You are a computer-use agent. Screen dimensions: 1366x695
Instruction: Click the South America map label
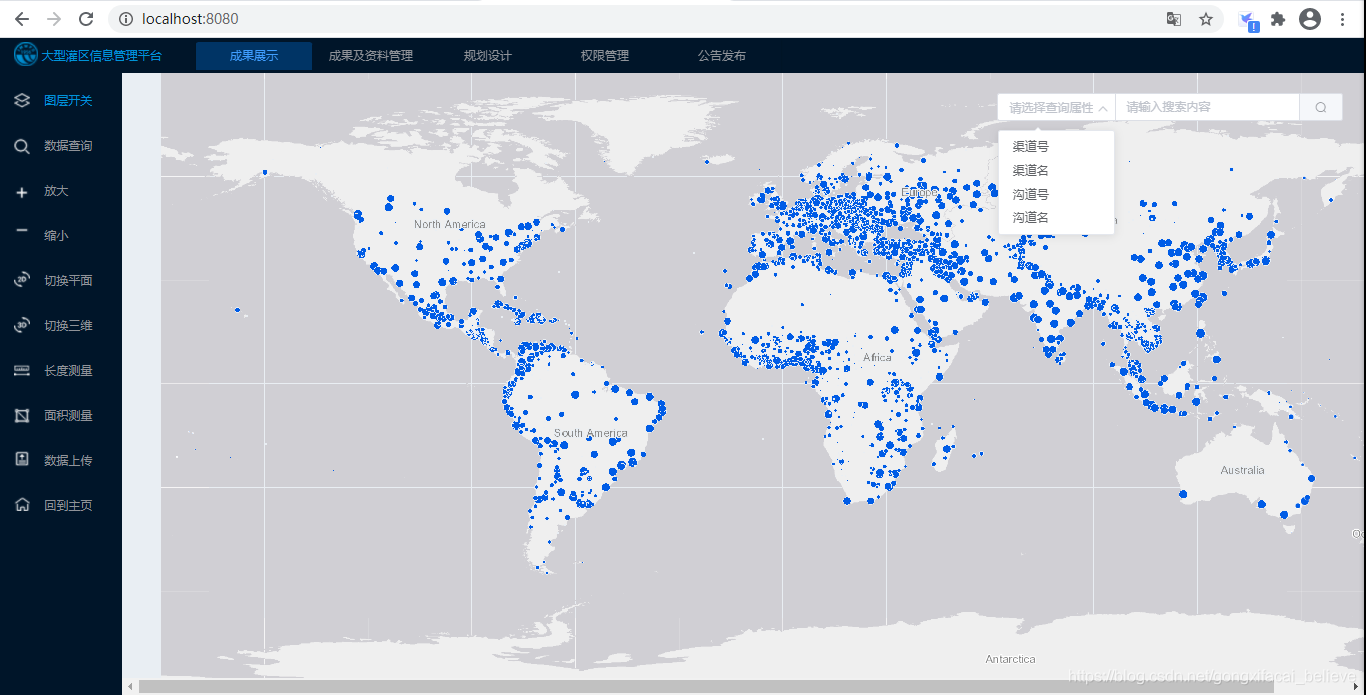591,433
